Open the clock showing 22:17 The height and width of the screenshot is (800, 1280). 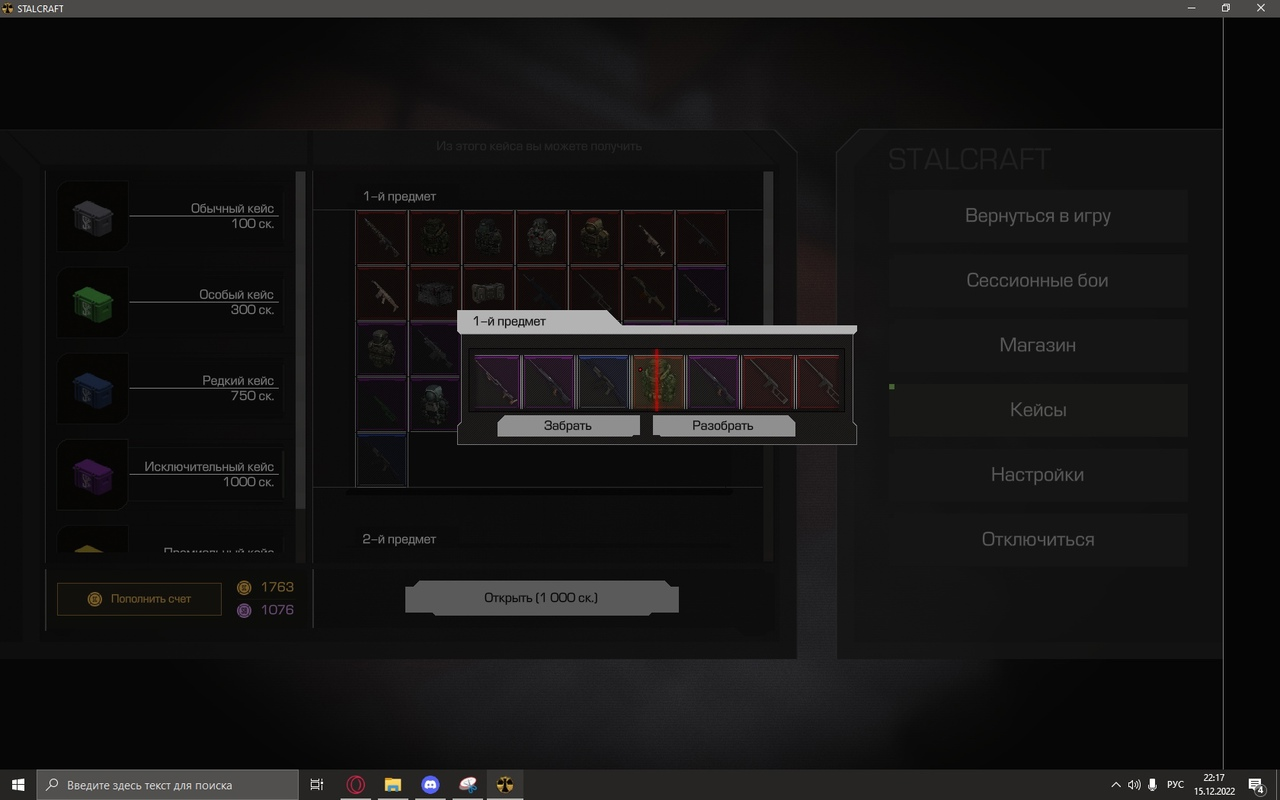point(1213,785)
